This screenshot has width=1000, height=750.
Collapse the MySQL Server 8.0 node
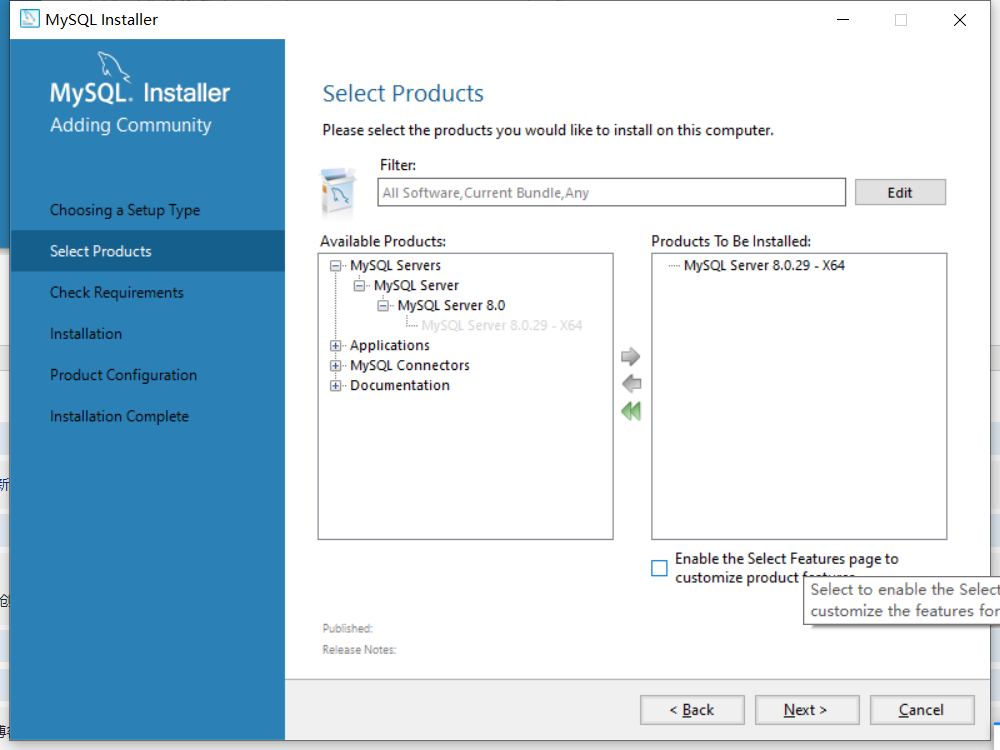pyautogui.click(x=383, y=305)
